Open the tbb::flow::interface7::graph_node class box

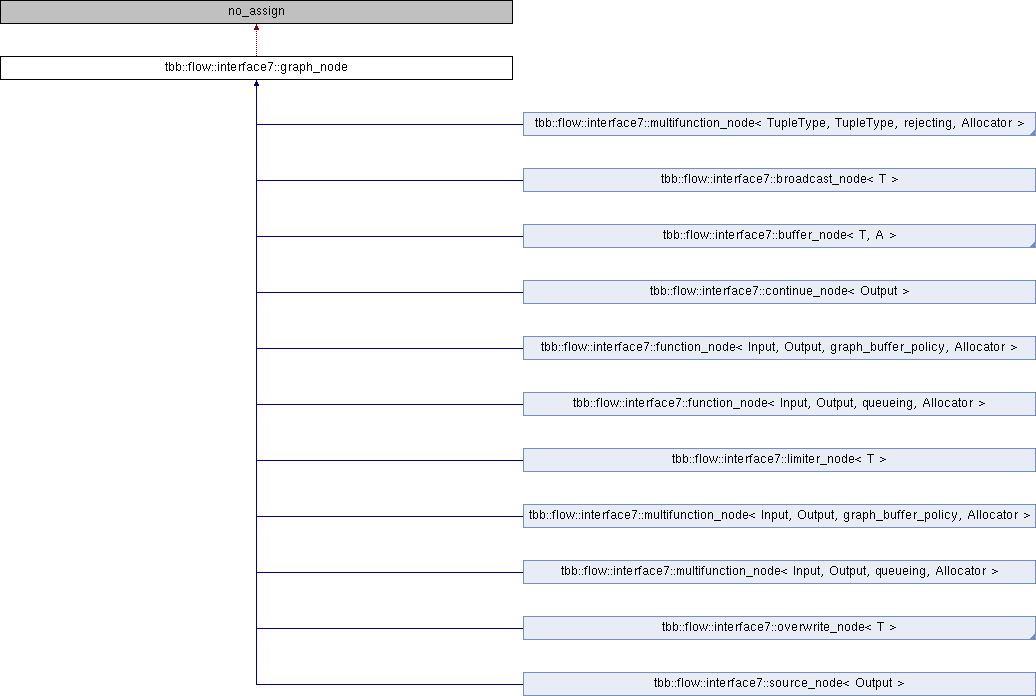[256, 68]
